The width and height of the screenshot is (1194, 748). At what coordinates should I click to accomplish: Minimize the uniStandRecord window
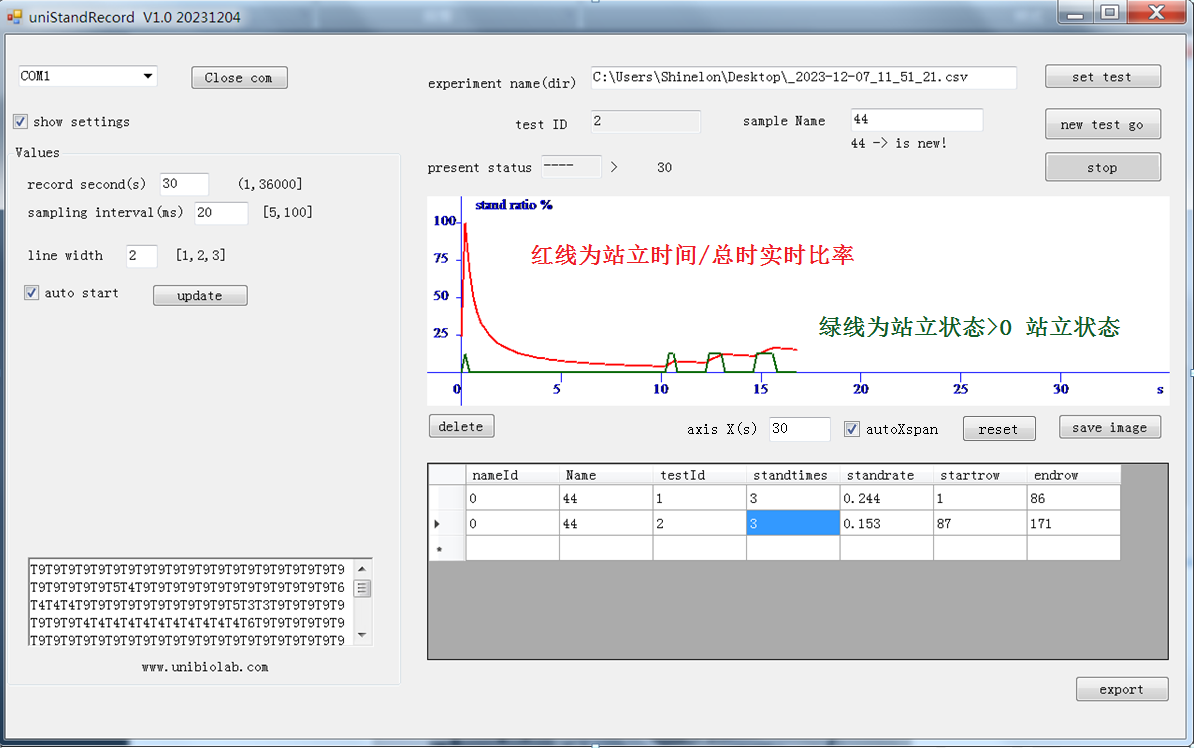(1075, 11)
